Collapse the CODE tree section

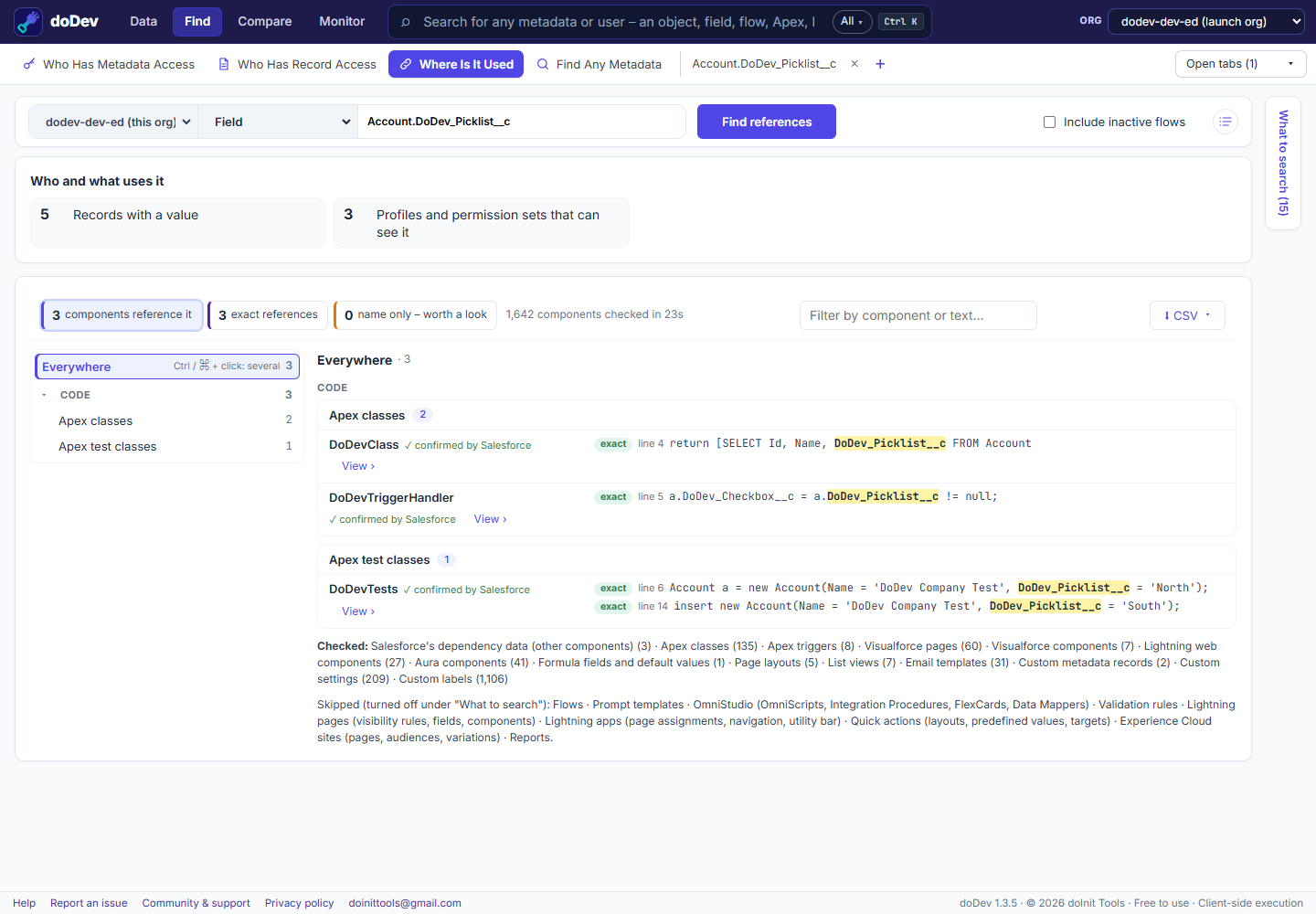tap(44, 395)
